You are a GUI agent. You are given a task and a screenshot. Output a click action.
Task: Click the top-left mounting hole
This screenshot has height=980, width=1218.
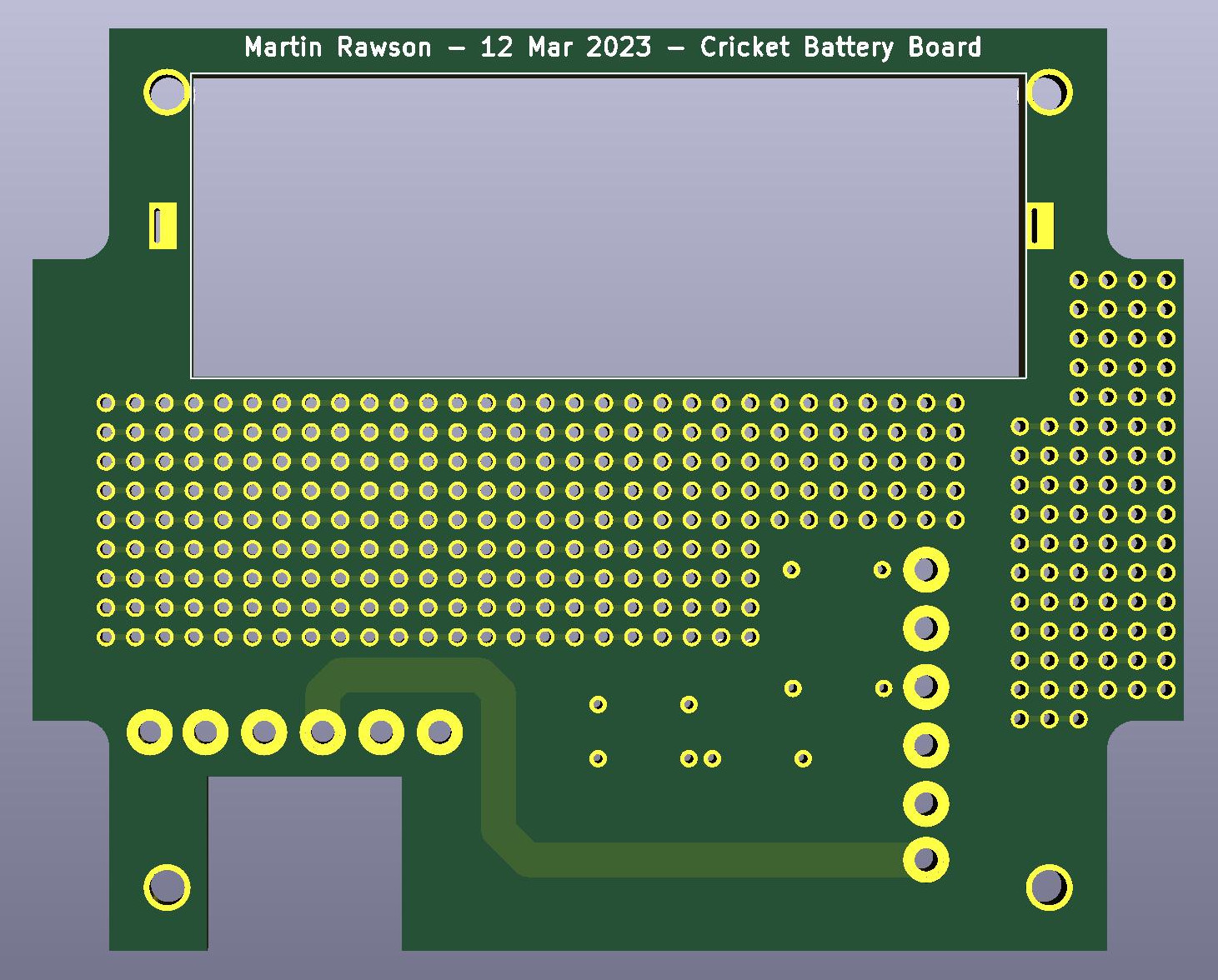pyautogui.click(x=167, y=92)
